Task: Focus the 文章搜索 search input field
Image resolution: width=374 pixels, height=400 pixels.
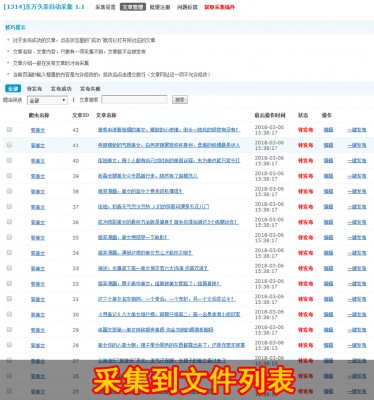Action: point(134,99)
